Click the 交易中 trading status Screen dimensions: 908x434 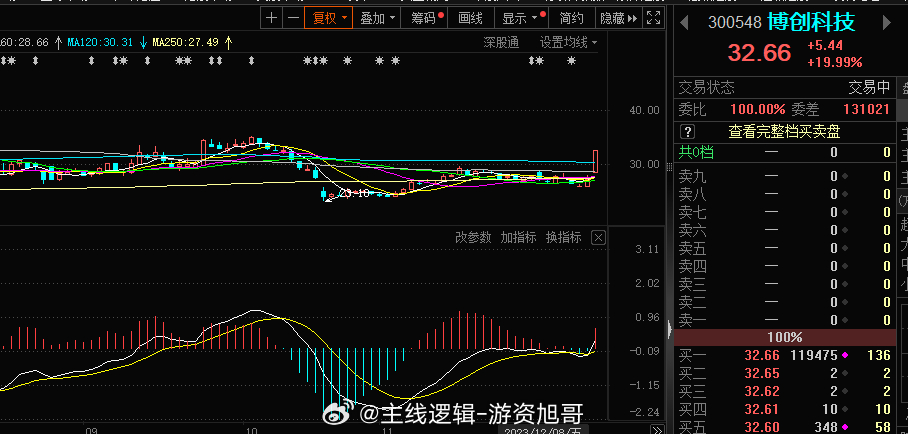[869, 87]
